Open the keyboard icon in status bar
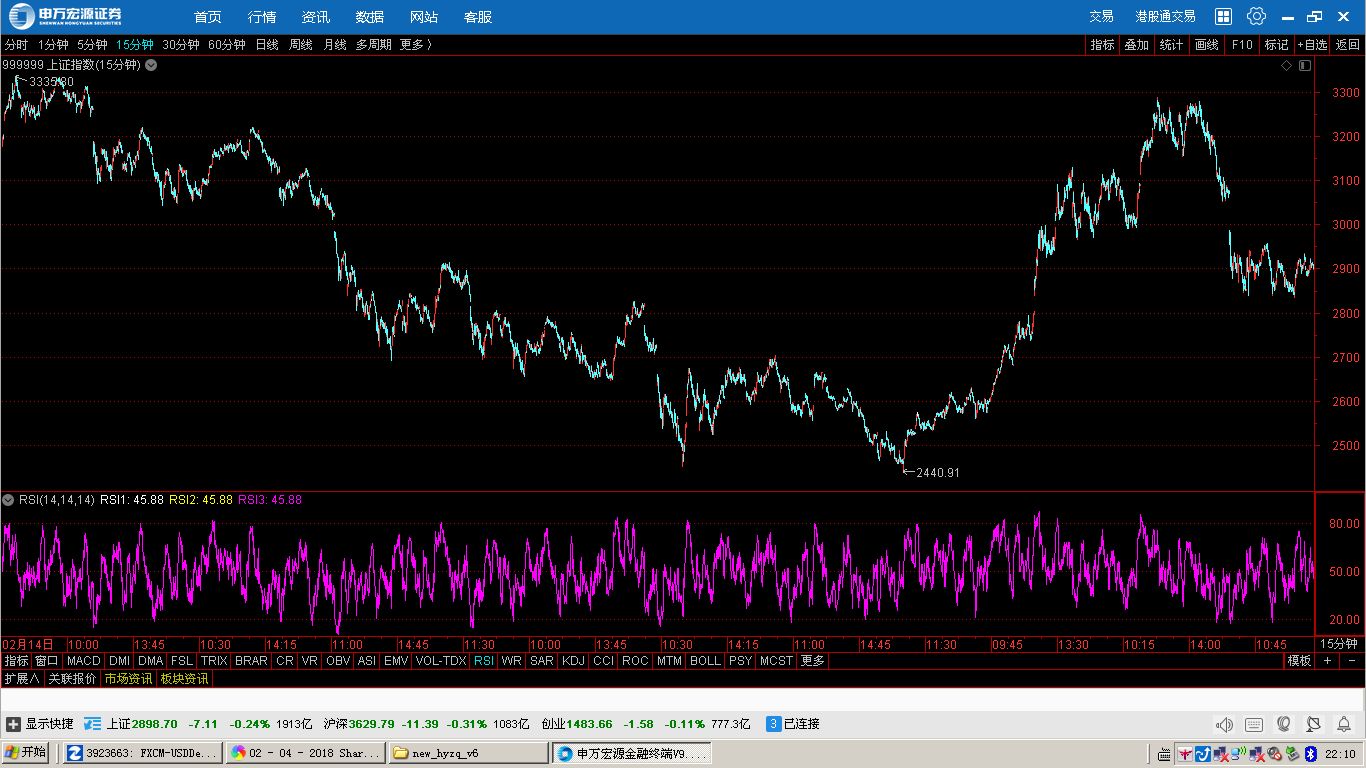This screenshot has width=1366, height=768. click(x=1254, y=724)
